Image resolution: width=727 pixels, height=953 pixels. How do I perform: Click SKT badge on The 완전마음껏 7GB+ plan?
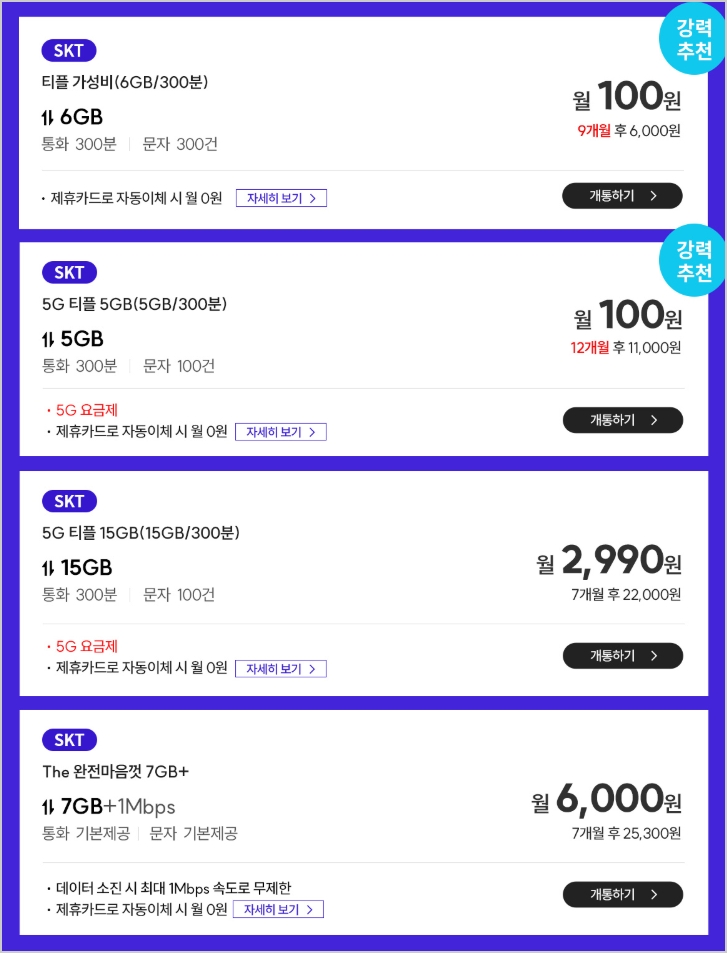point(69,740)
